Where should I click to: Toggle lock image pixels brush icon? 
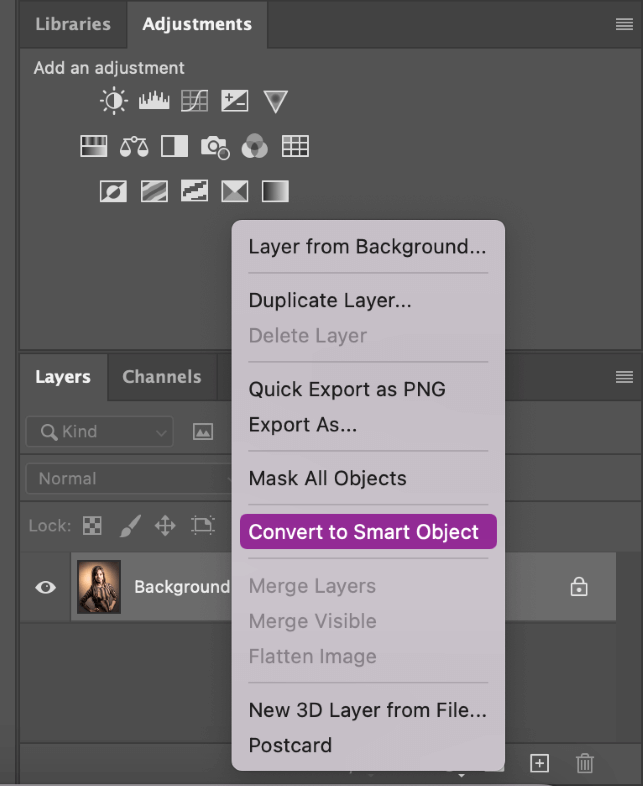pos(130,526)
